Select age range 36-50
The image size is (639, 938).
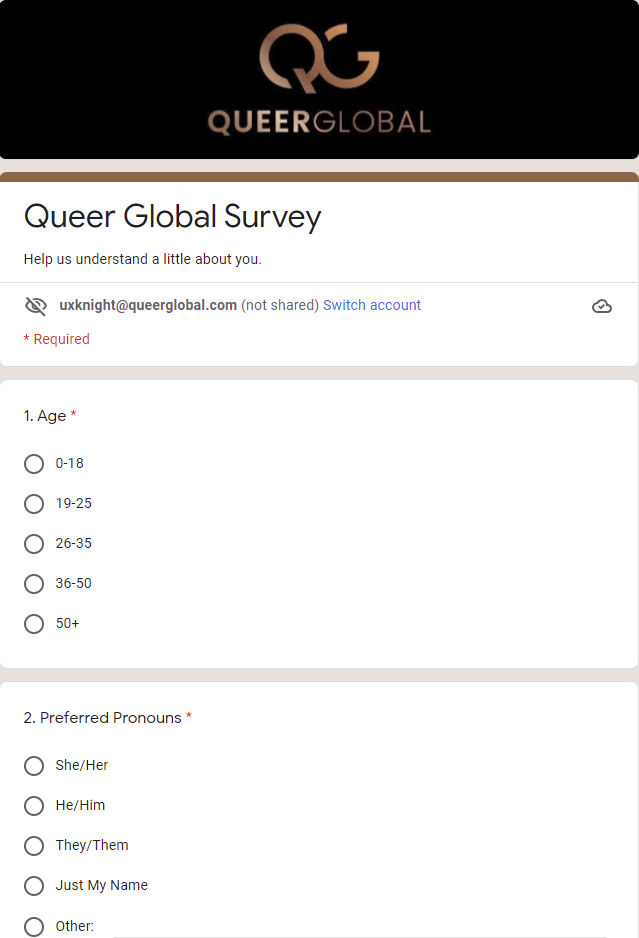coord(34,584)
